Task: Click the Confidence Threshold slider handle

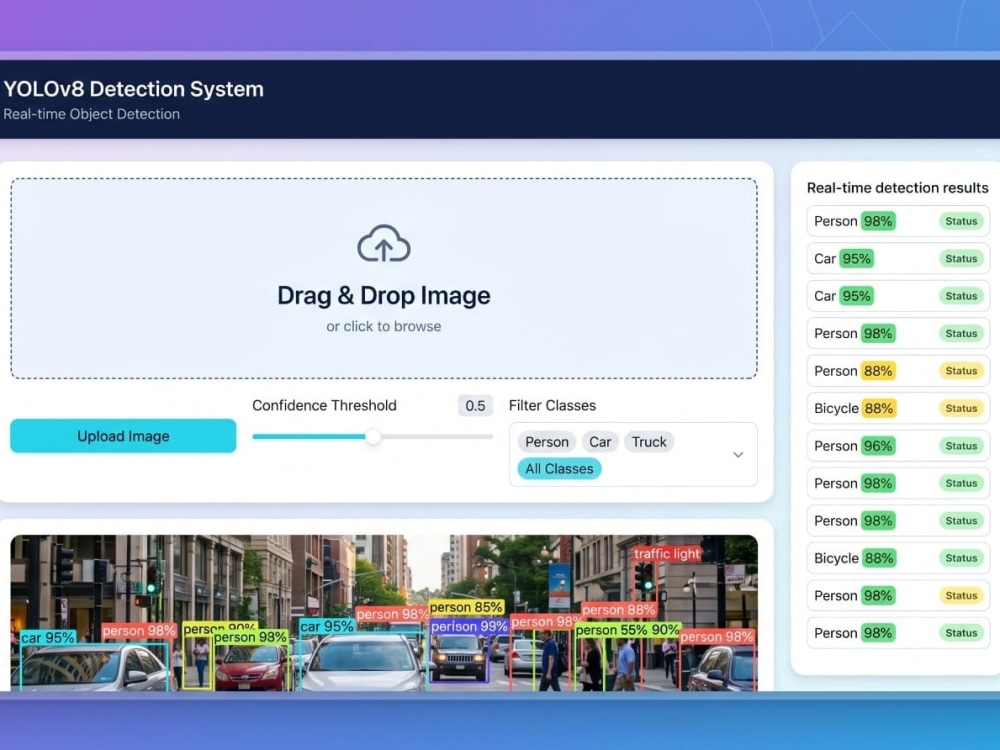Action: click(x=373, y=437)
